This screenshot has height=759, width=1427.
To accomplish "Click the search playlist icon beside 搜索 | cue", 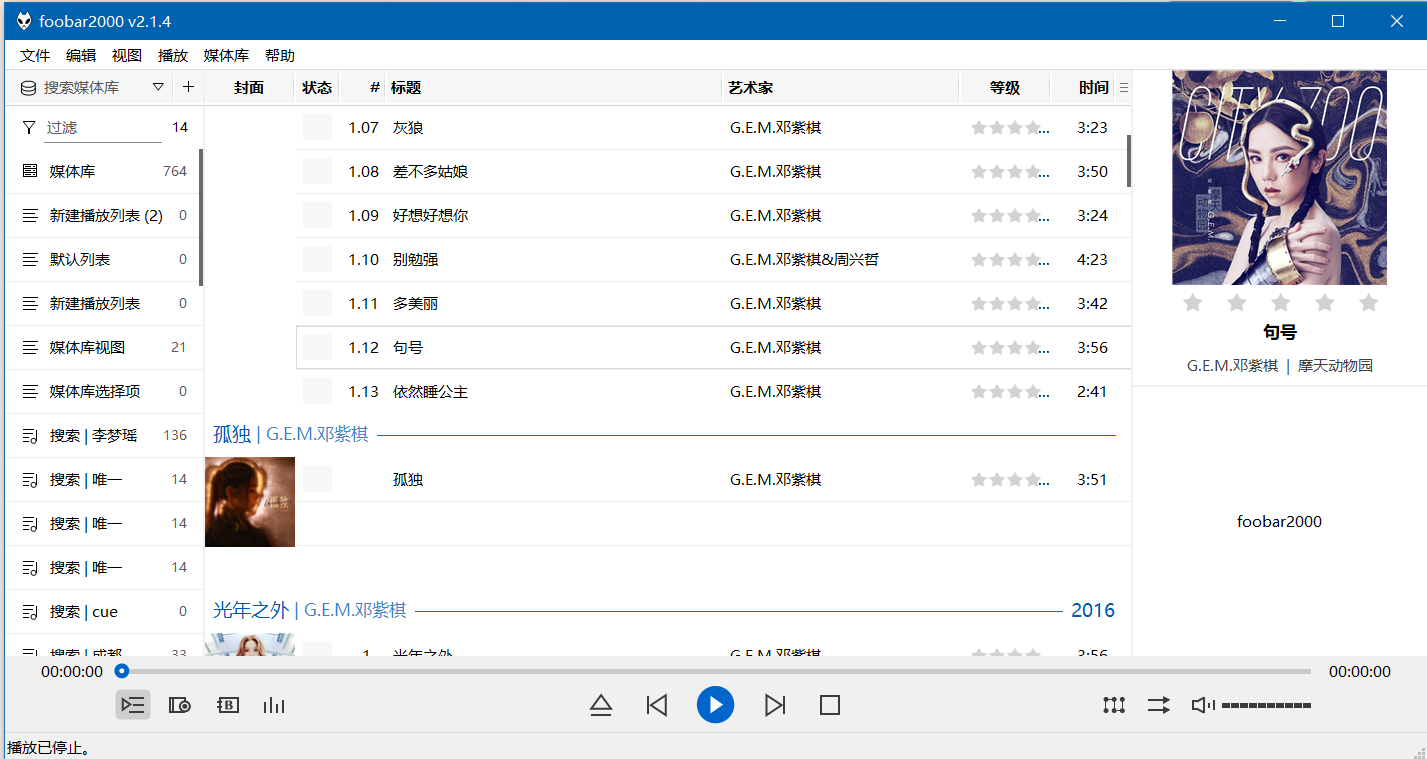I will 30,611.
